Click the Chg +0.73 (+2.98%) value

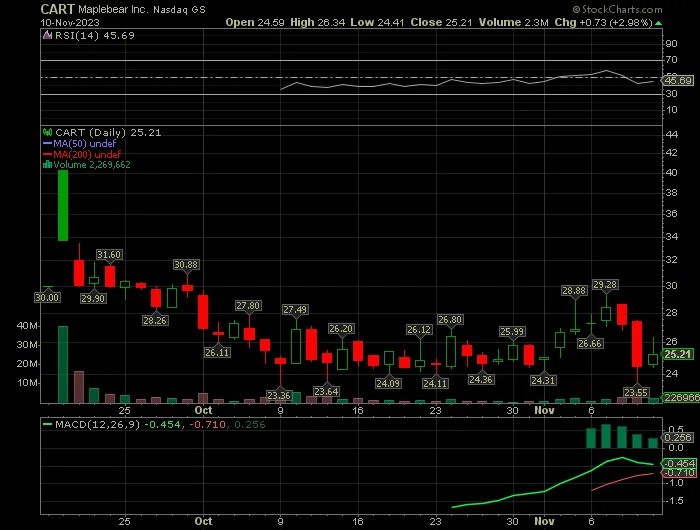[604, 22]
